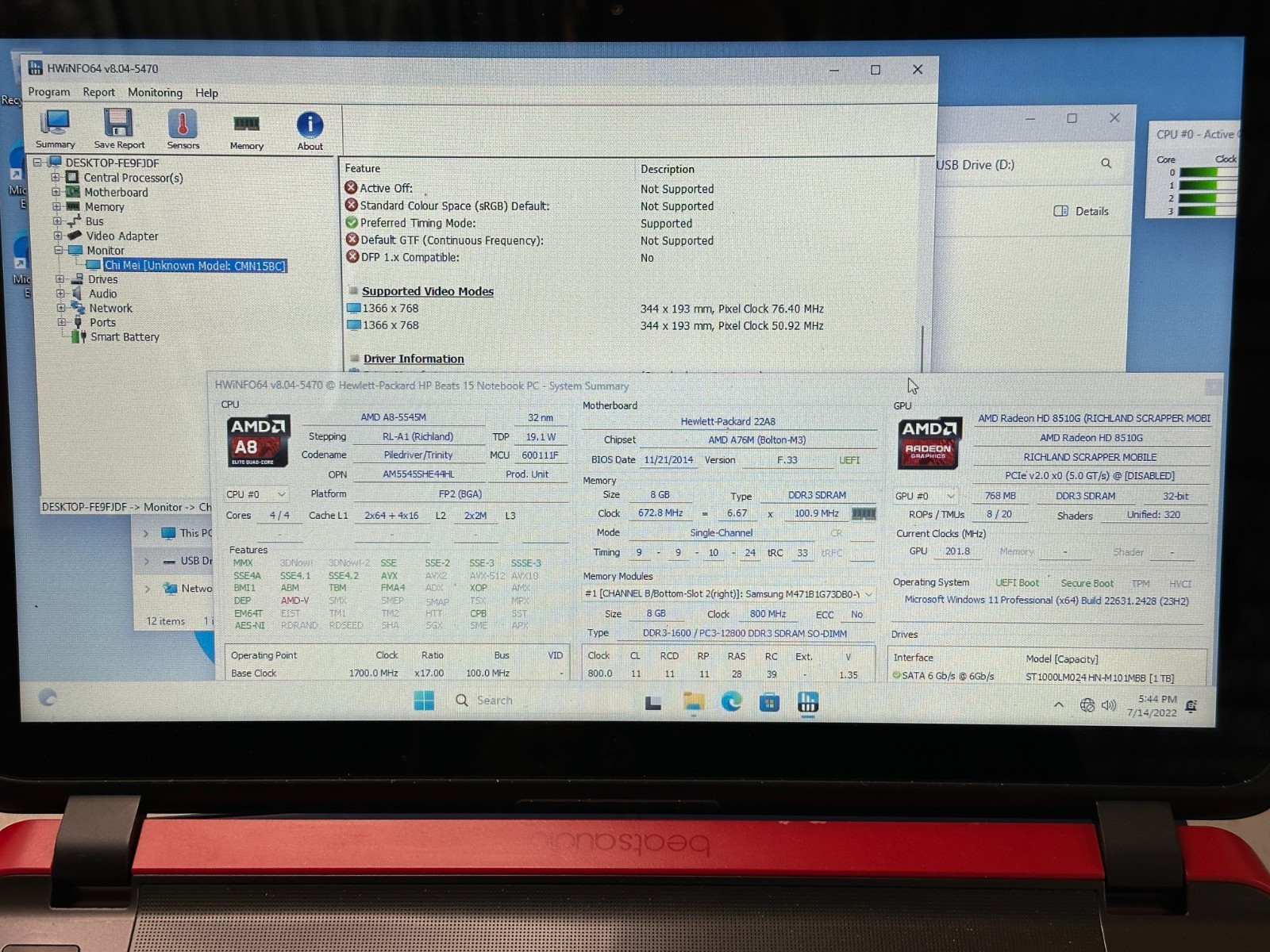Expand the Drives tree node

[60, 279]
